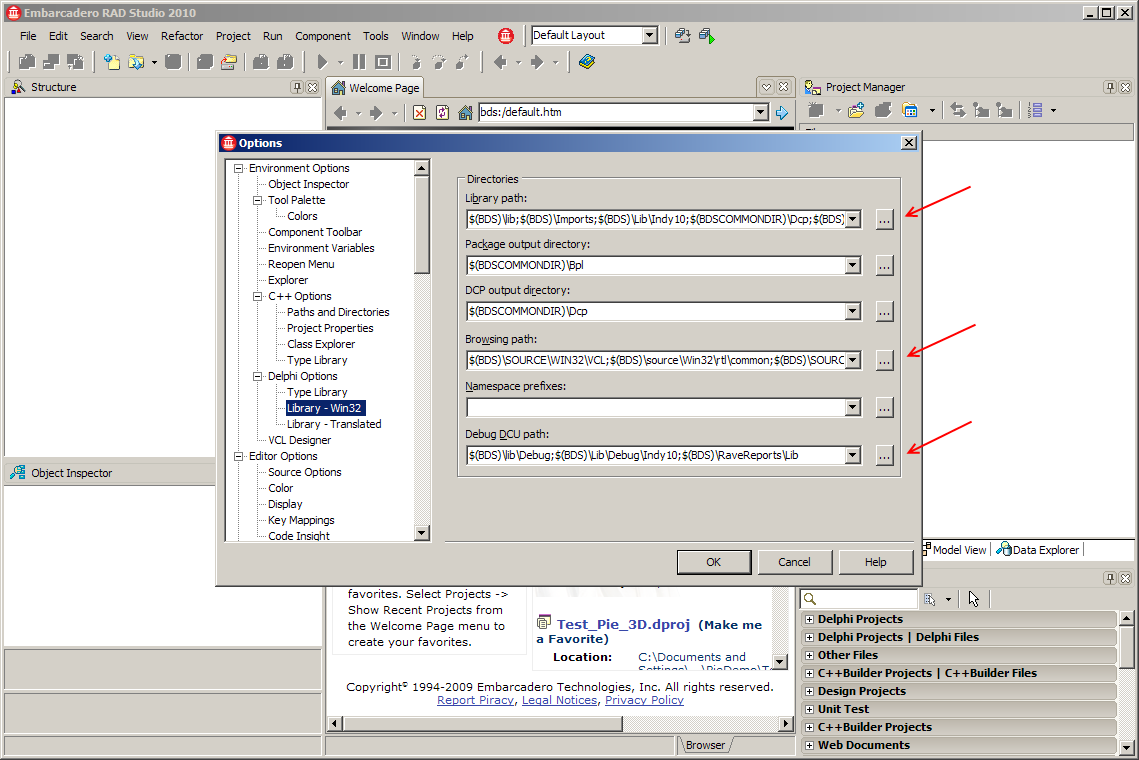The height and width of the screenshot is (760, 1139).
Task: Expand the Delphi Projects palette category
Action: 809,619
